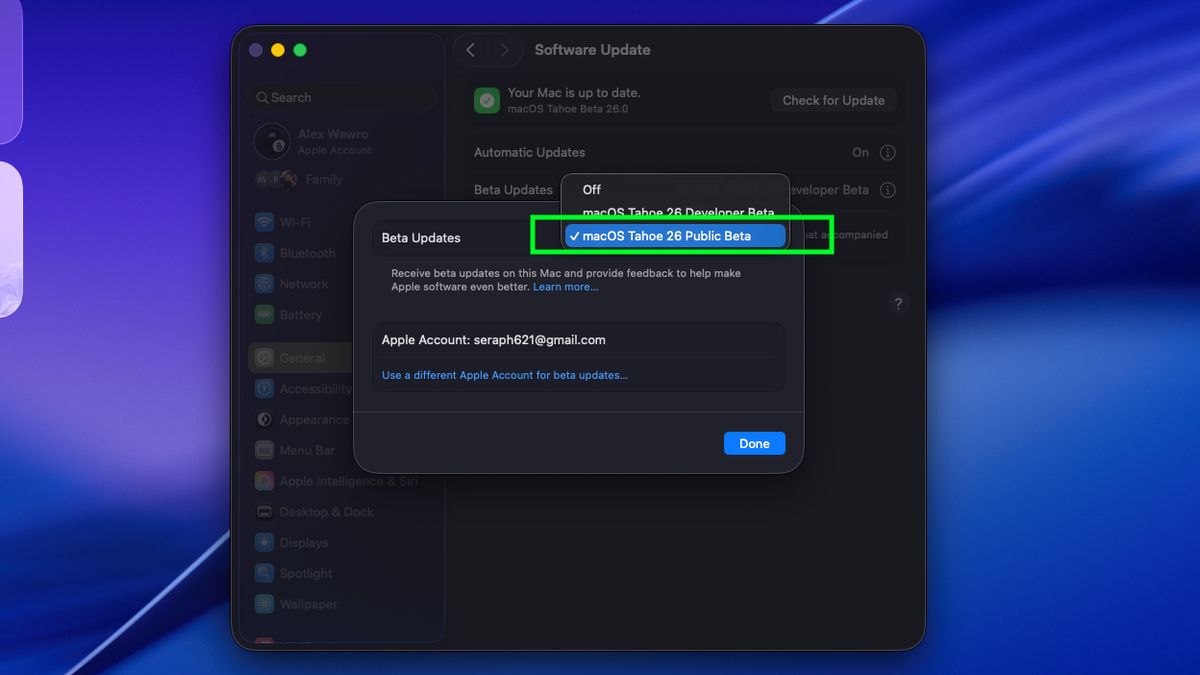
Task: Click the Done button
Action: point(754,443)
